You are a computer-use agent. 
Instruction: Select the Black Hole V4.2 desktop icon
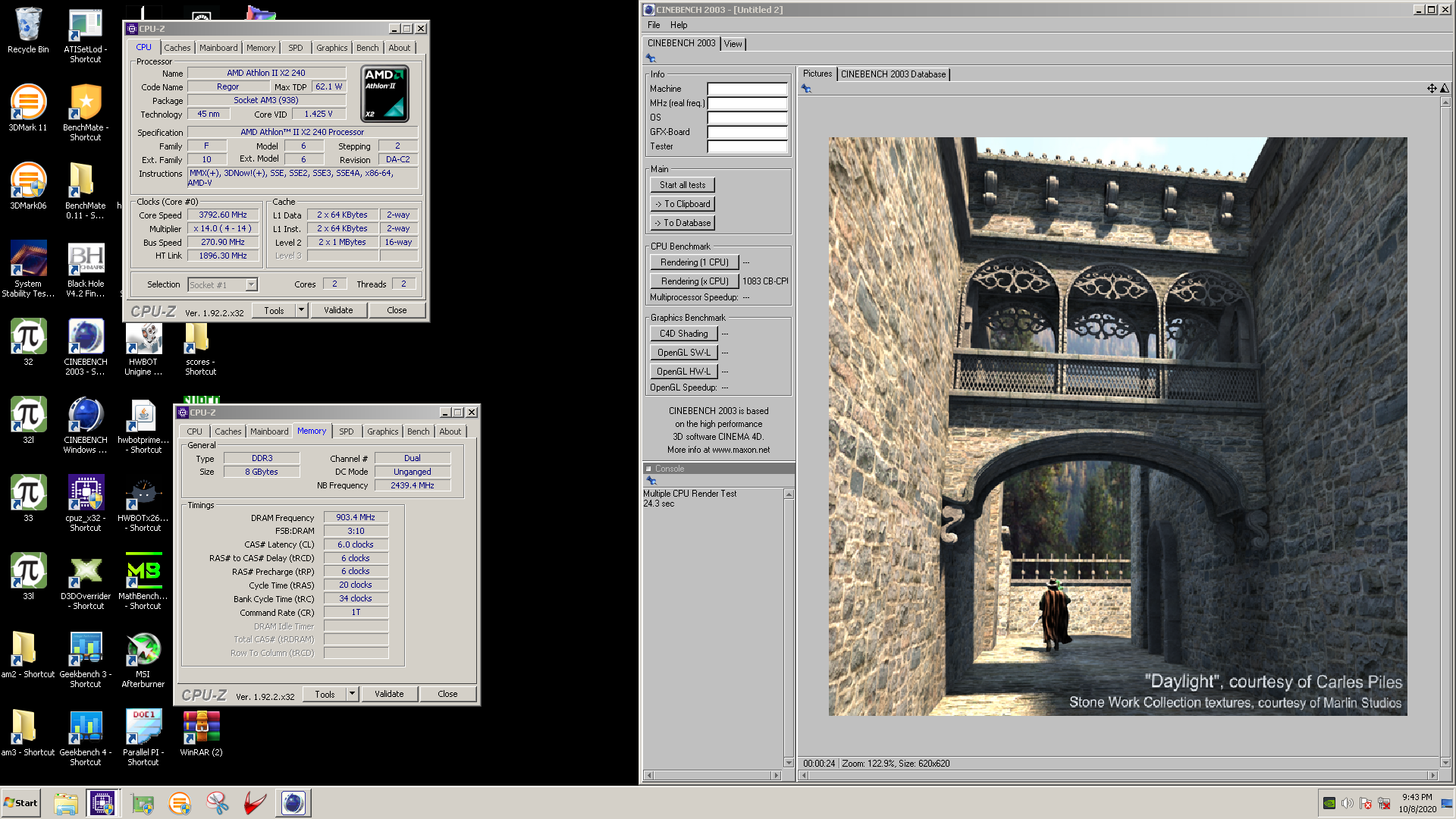point(86,268)
